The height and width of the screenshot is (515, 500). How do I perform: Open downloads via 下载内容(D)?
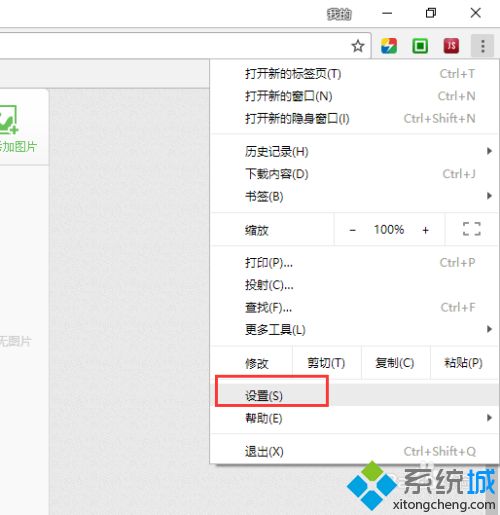354,174
